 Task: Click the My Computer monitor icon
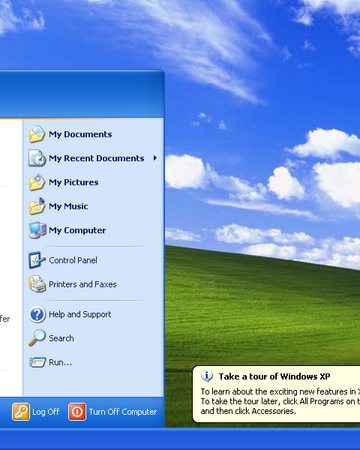pyautogui.click(x=37, y=230)
